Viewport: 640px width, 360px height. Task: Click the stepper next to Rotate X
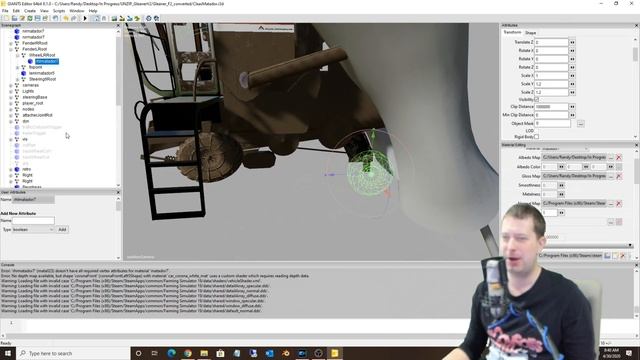(x=572, y=51)
